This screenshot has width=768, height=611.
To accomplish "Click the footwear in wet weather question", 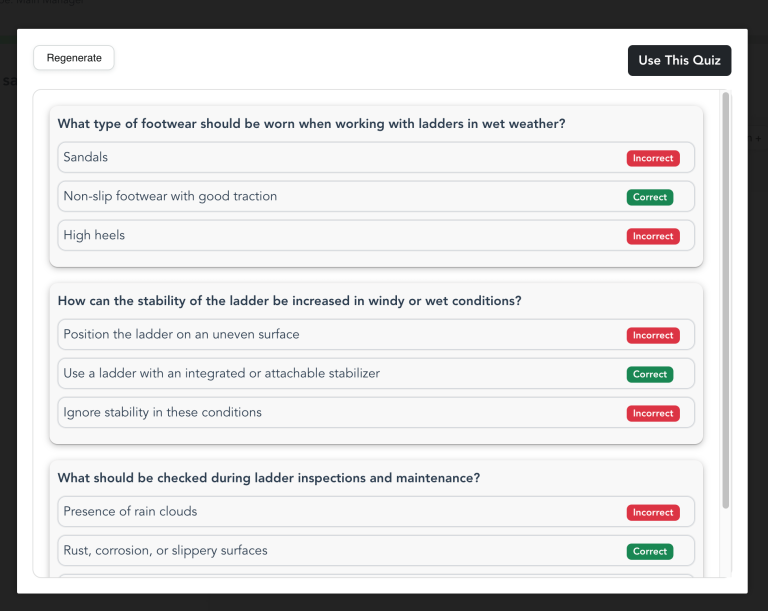I will 311,124.
